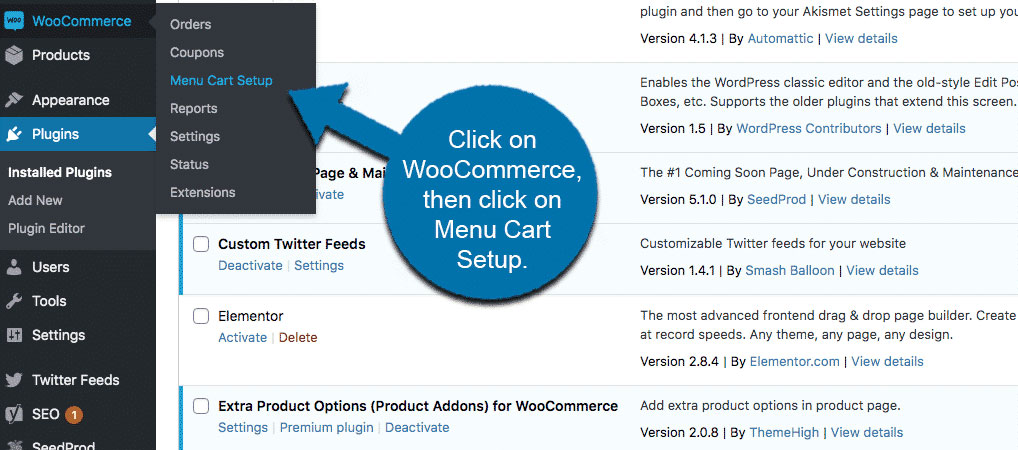This screenshot has width=1018, height=450.
Task: Click the Products box icon
Action: [14, 55]
